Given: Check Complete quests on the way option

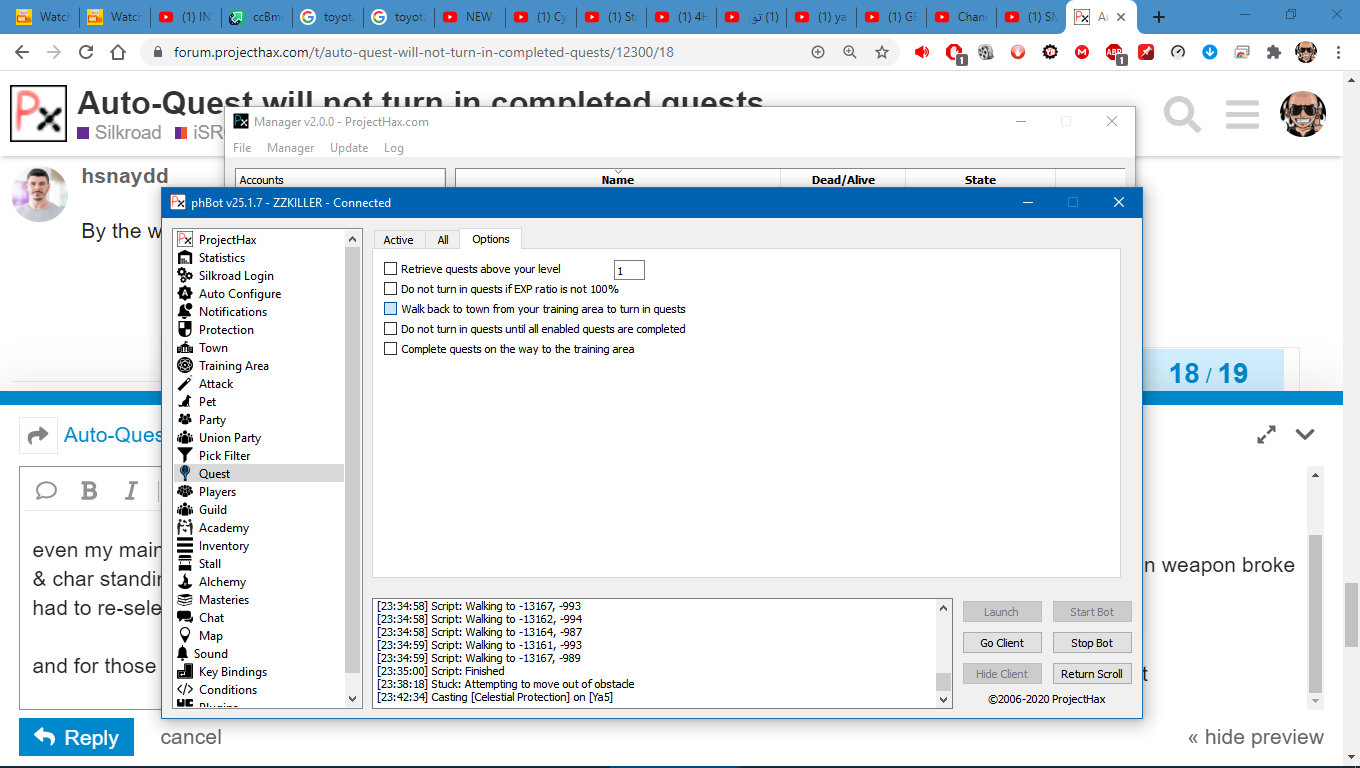Looking at the screenshot, I should tap(391, 349).
